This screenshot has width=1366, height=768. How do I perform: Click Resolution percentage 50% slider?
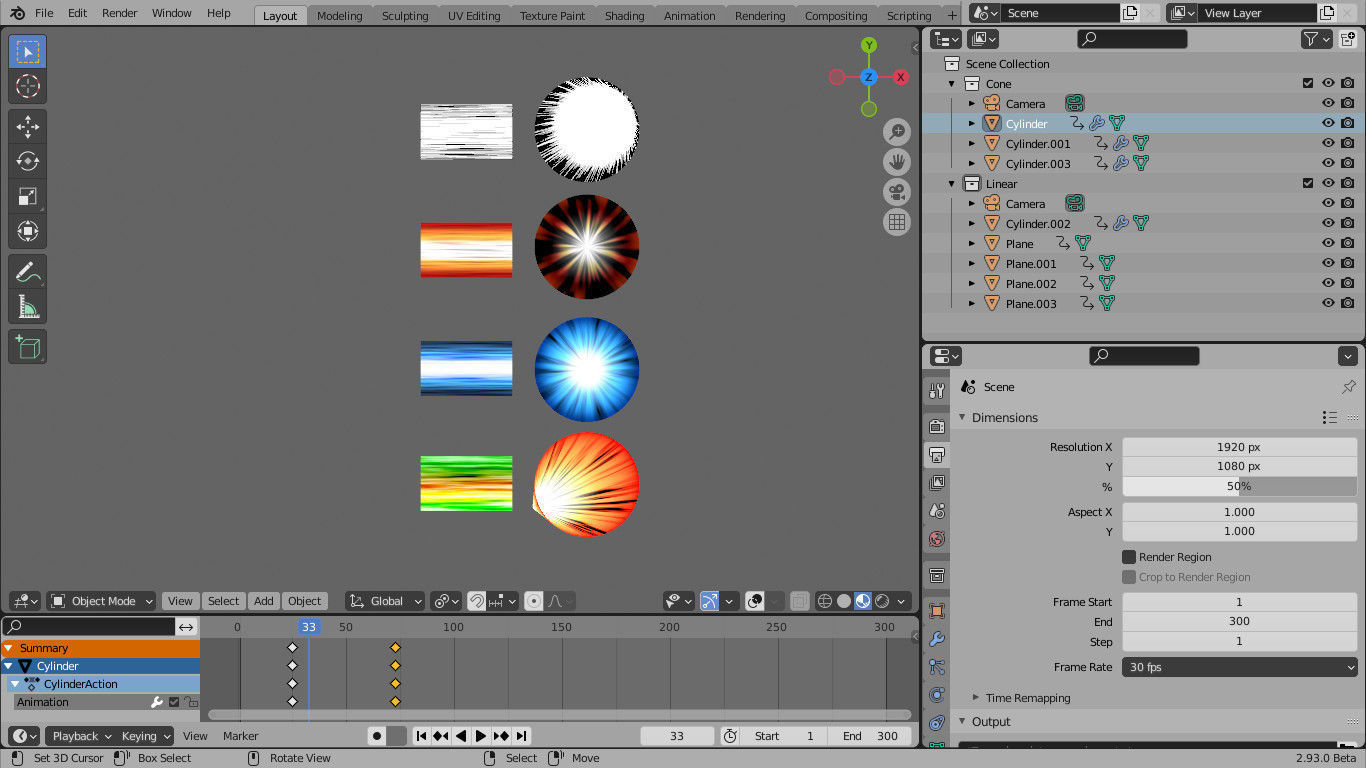point(1239,486)
